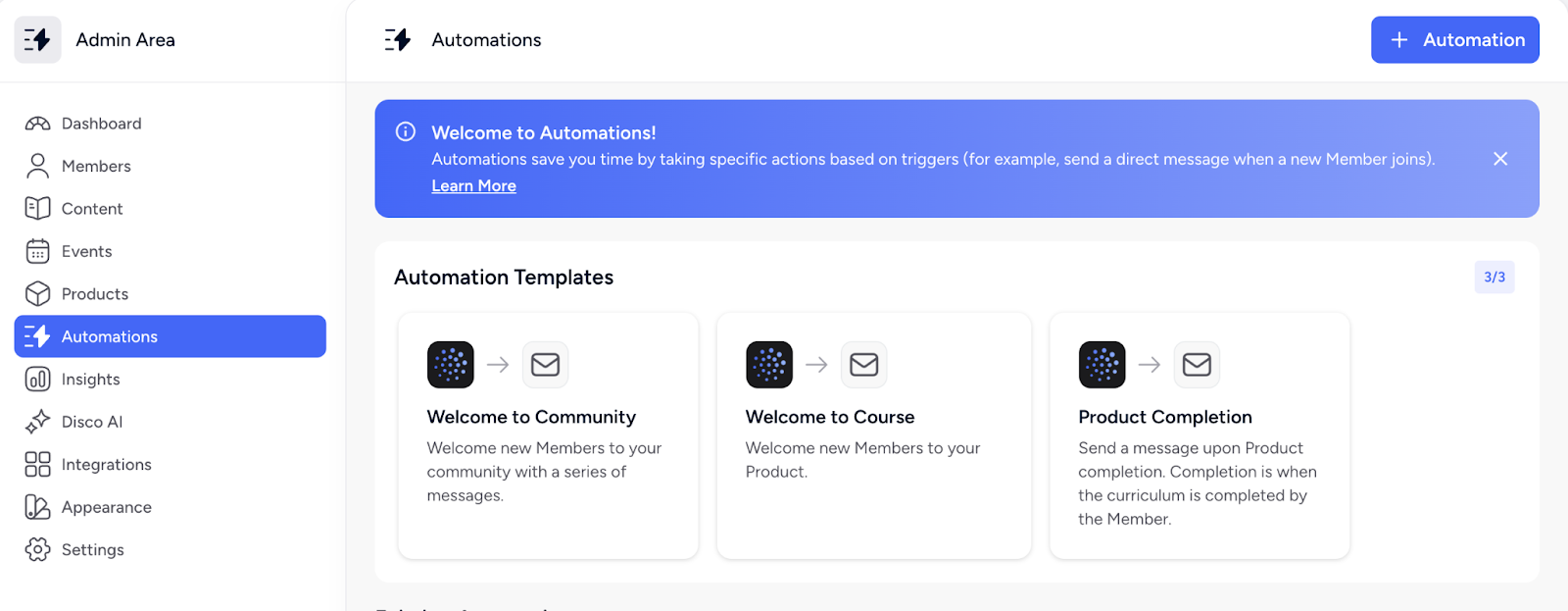Select the Product Completion template title
This screenshot has width=1568, height=611.
(1165, 417)
